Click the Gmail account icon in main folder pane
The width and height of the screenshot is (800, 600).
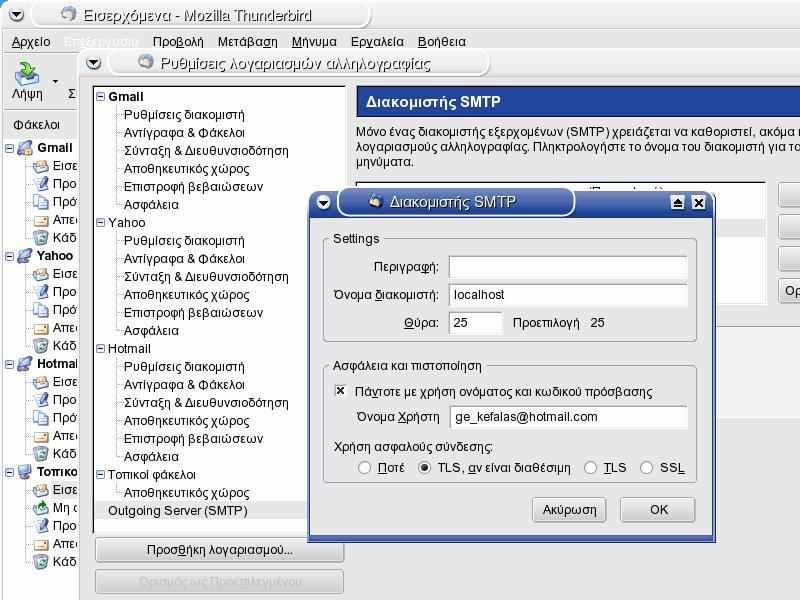[x=25, y=148]
